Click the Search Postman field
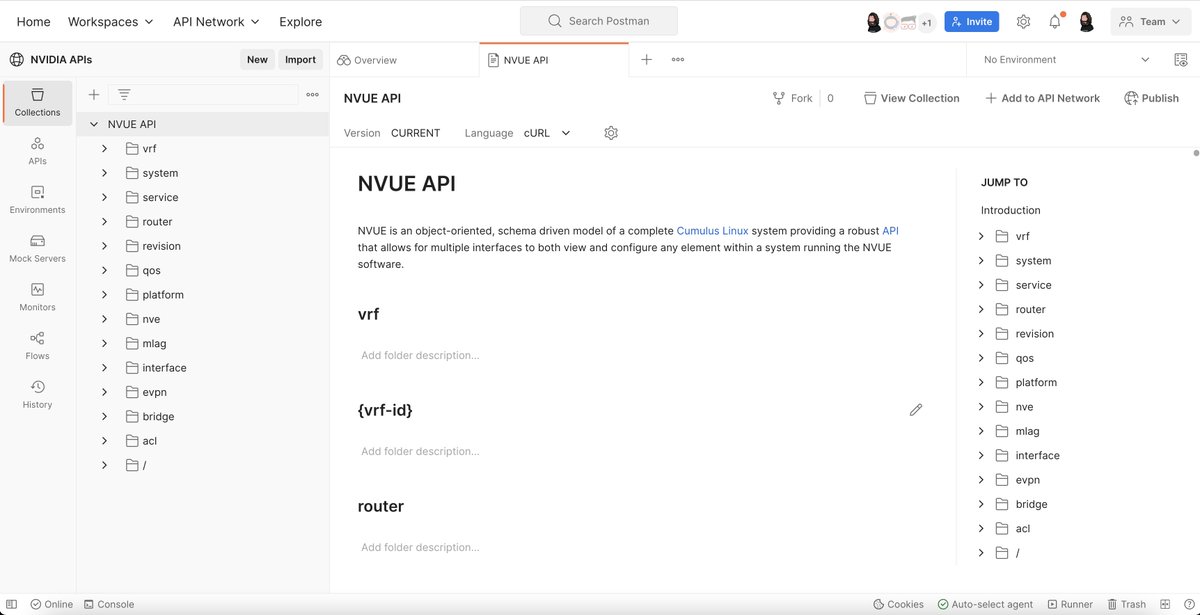Image resolution: width=1200 pixels, height=615 pixels. point(599,21)
